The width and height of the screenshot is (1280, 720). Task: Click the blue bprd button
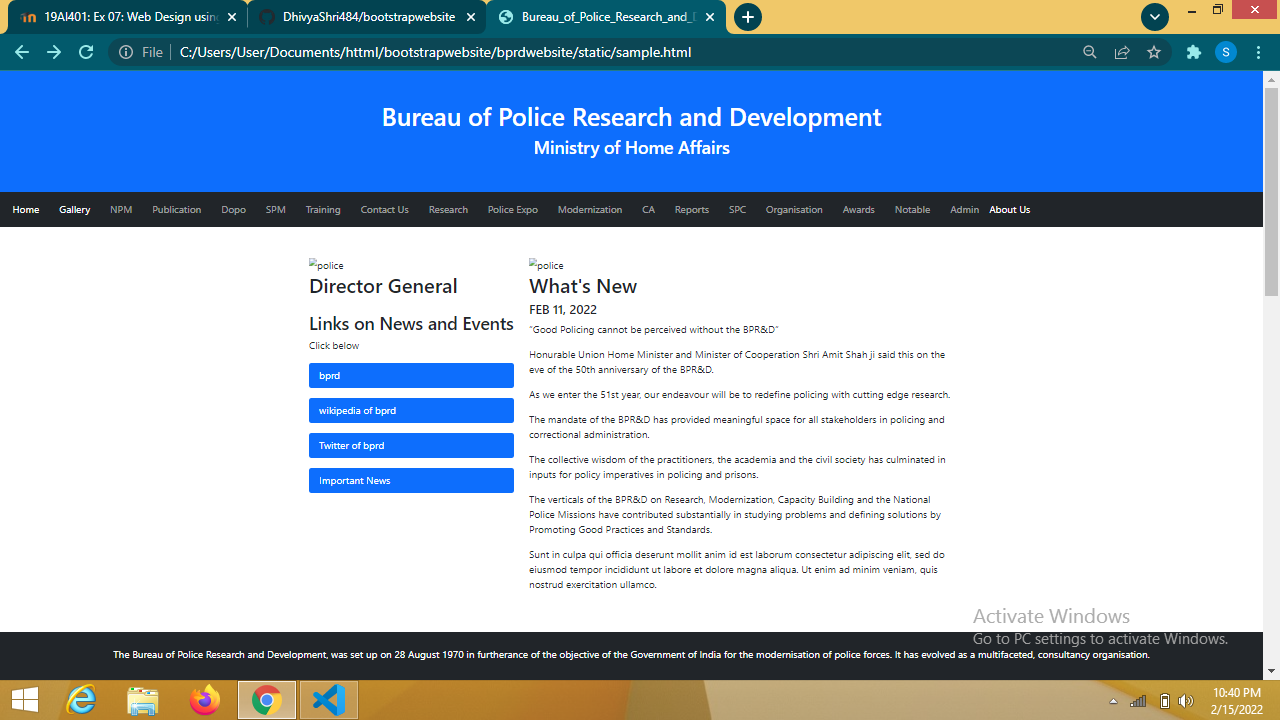pyautogui.click(x=411, y=376)
